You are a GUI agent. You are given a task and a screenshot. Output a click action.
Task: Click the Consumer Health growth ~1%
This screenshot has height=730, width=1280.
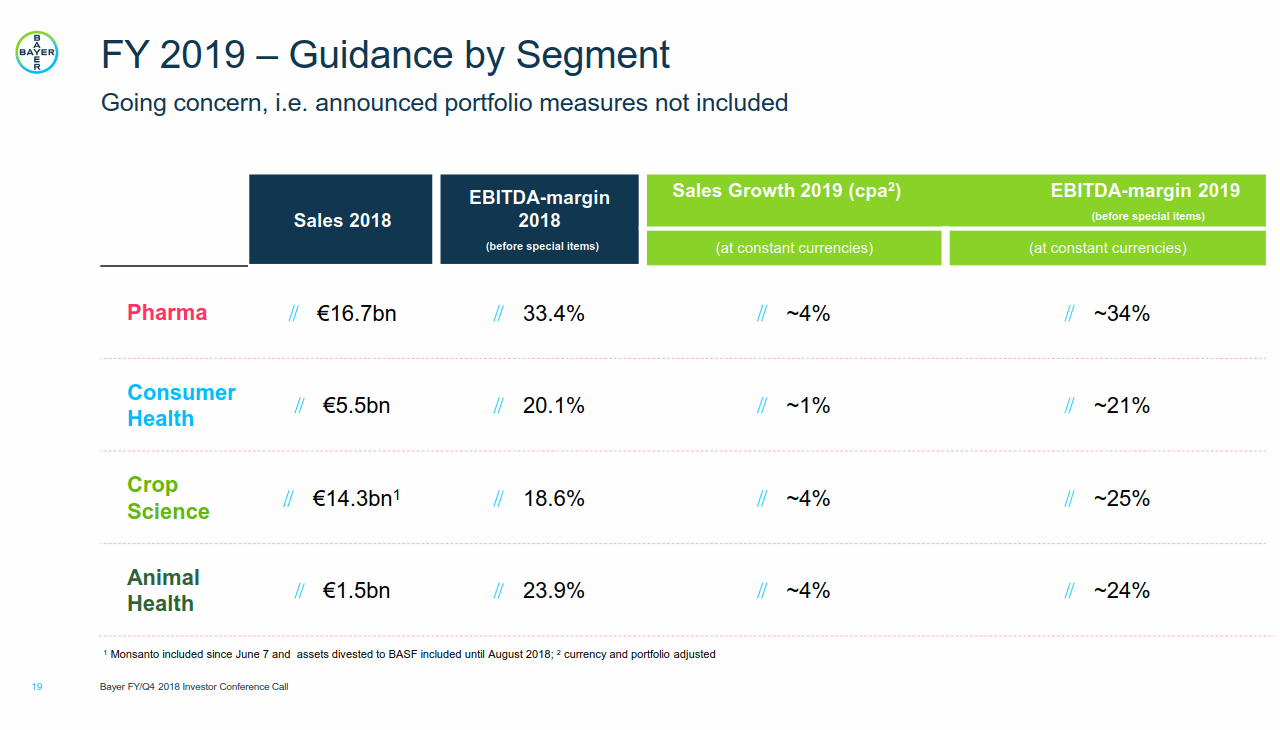808,406
